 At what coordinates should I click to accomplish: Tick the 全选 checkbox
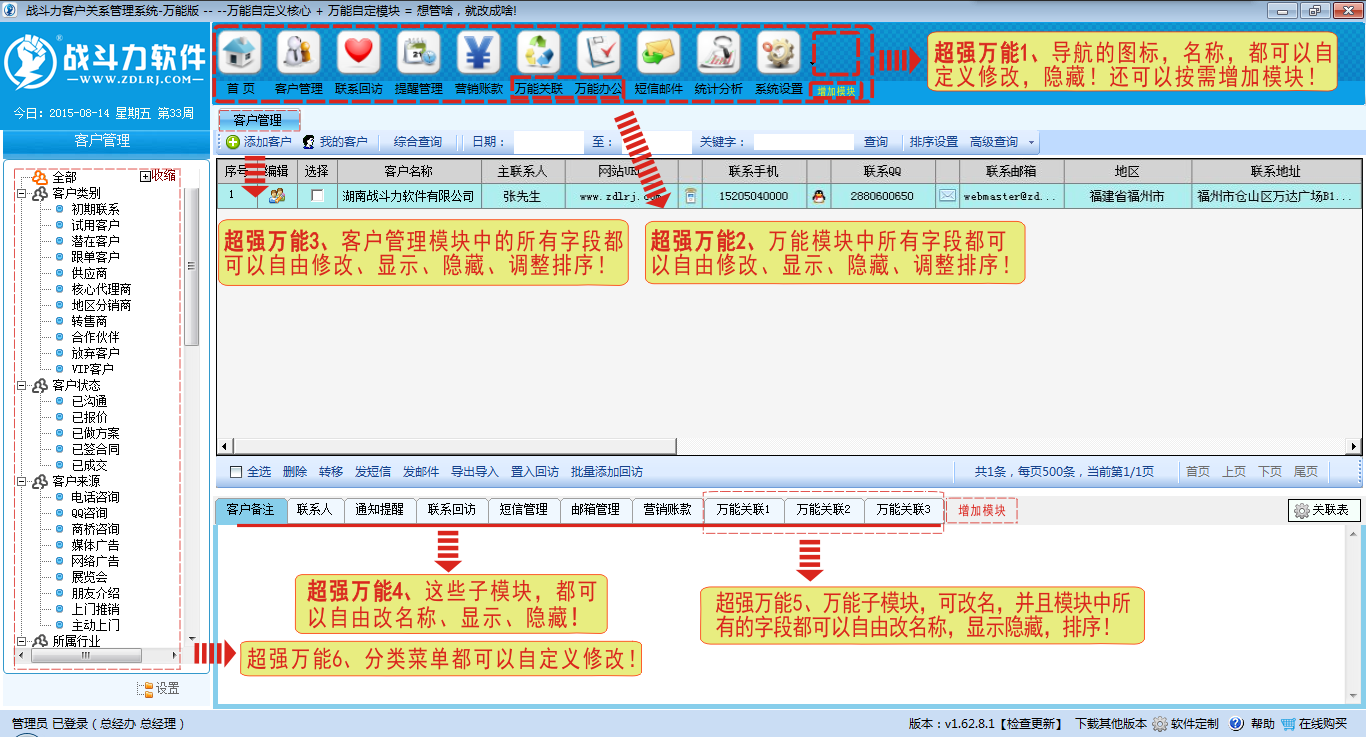[x=236, y=472]
